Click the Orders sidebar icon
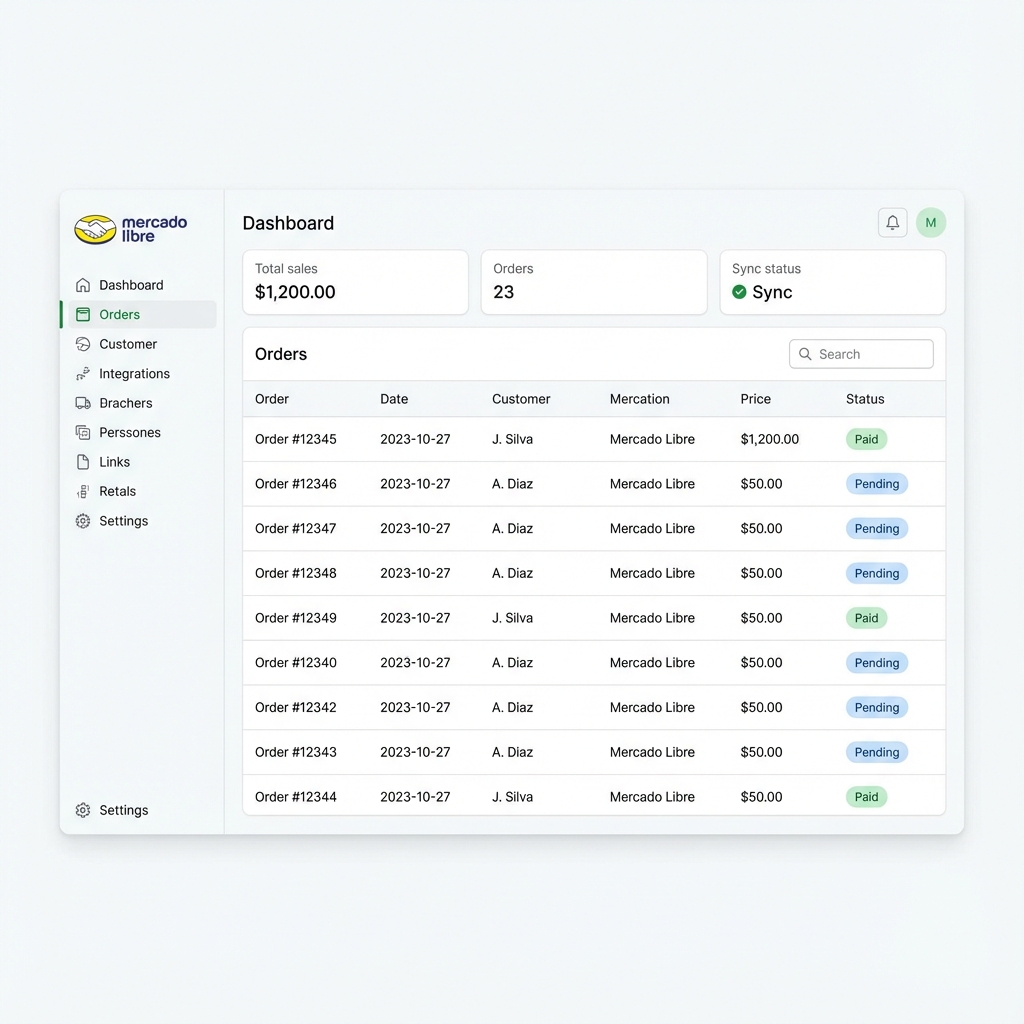The width and height of the screenshot is (1024, 1024). (83, 314)
